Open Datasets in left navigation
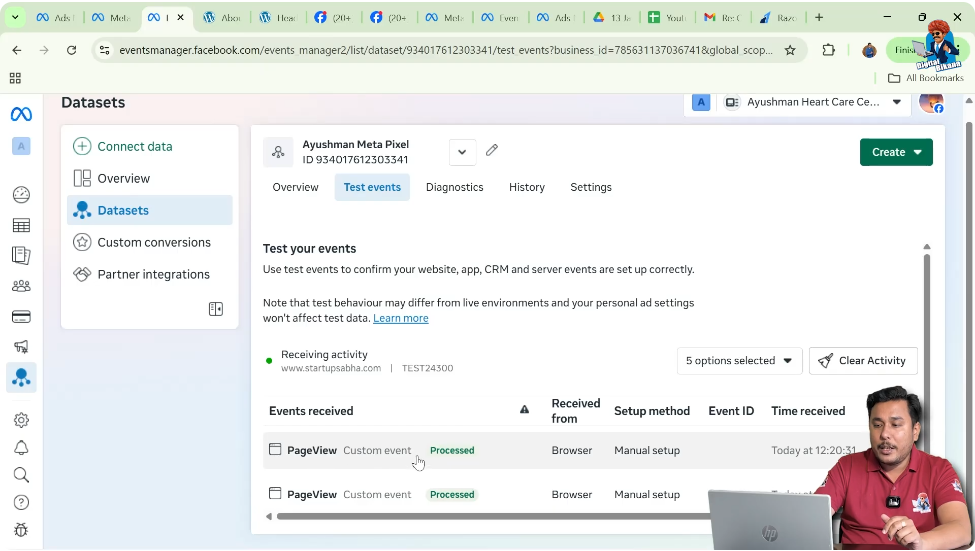The image size is (975, 551). (150, 210)
